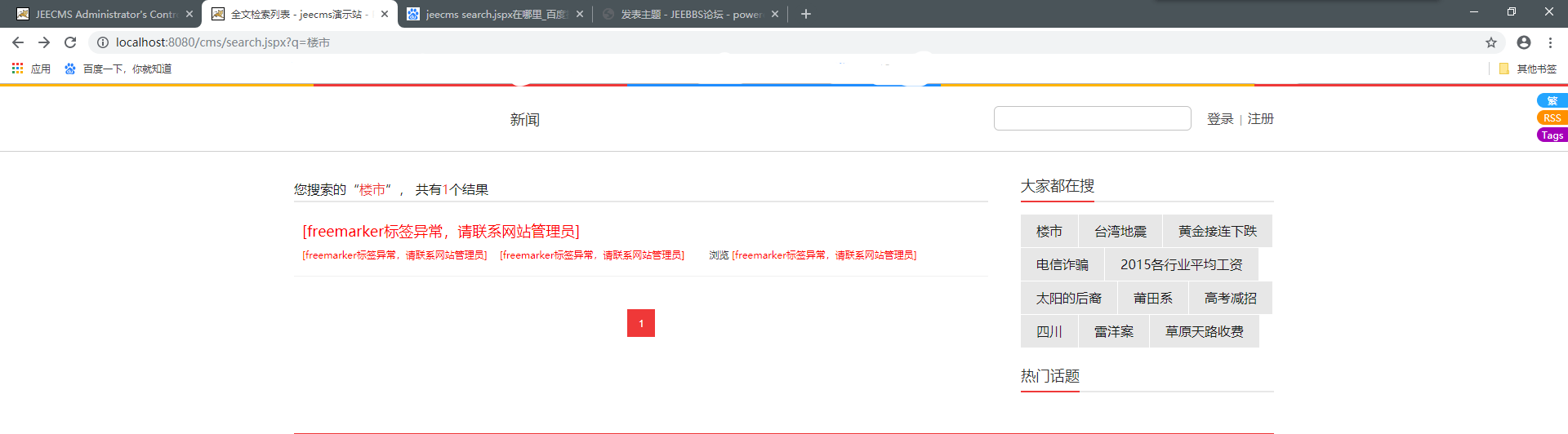This screenshot has height=434, width=1568.
Task: Close the jeecms search.jspx Baidu tab
Action: coord(580,14)
